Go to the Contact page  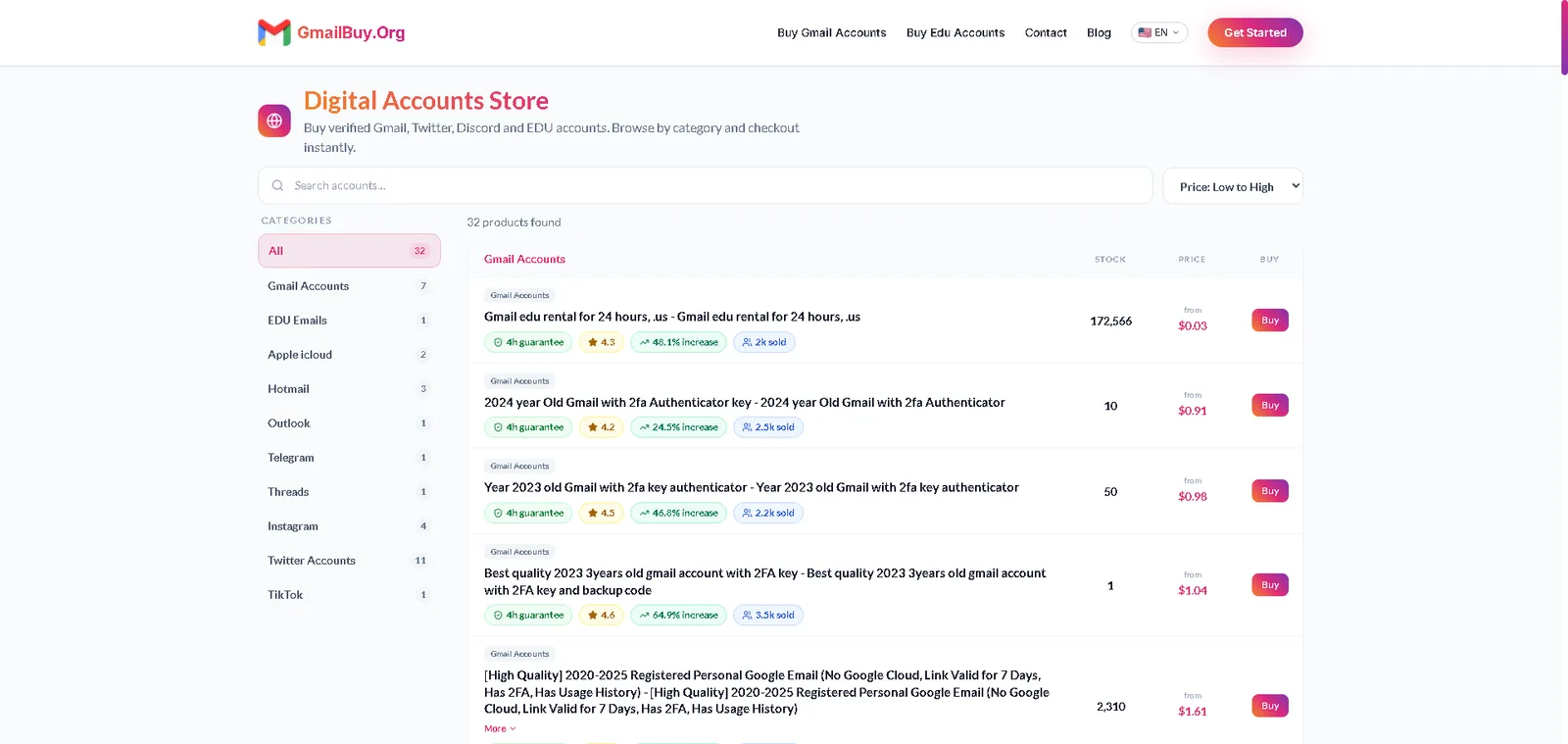(x=1046, y=32)
